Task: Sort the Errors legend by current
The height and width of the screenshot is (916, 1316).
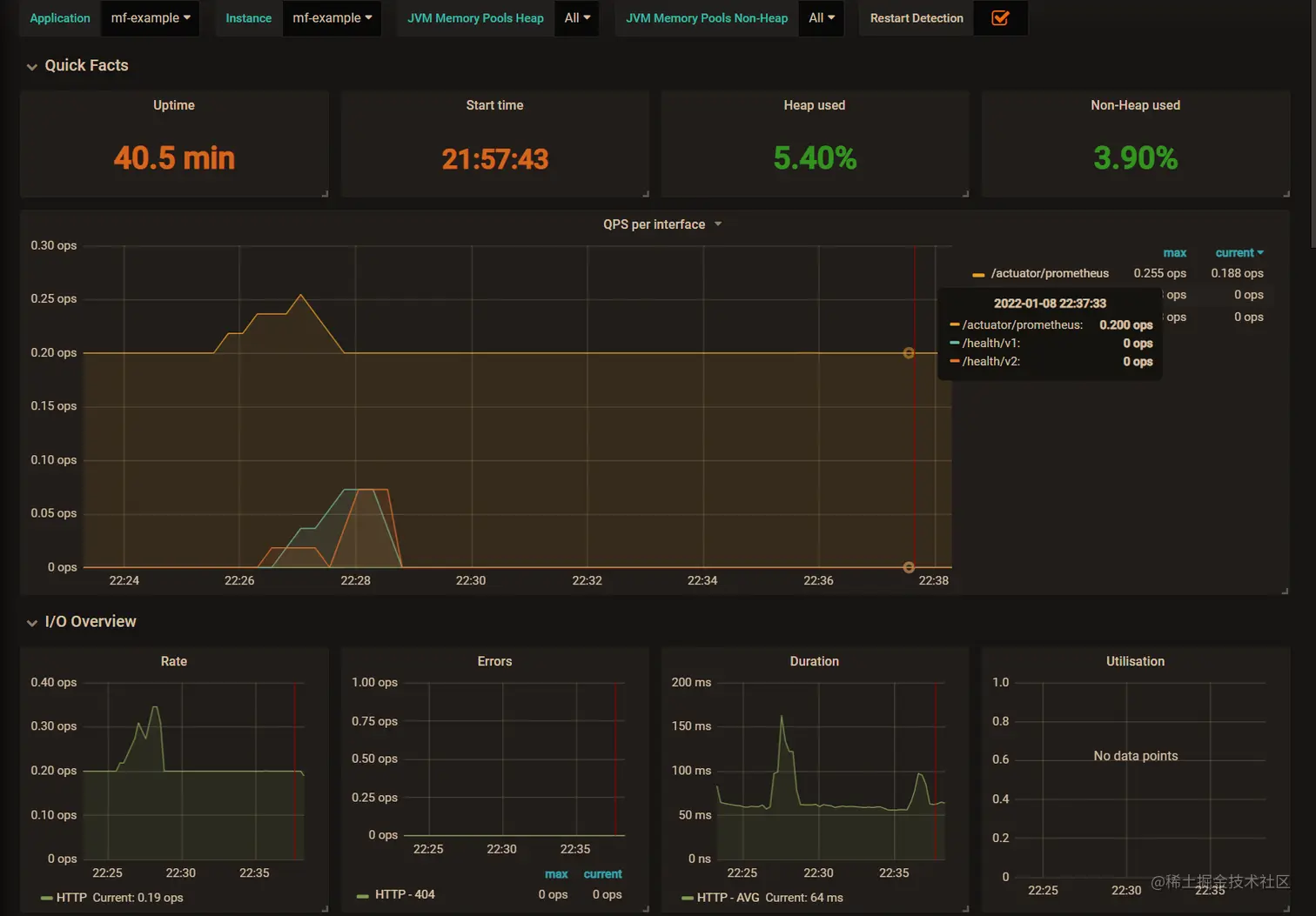Action: click(602, 874)
